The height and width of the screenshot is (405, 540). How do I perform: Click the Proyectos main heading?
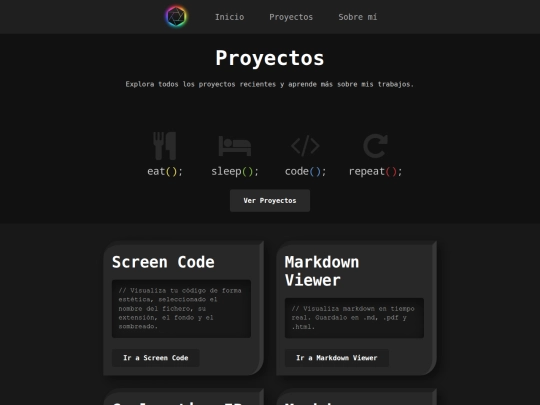point(270,58)
